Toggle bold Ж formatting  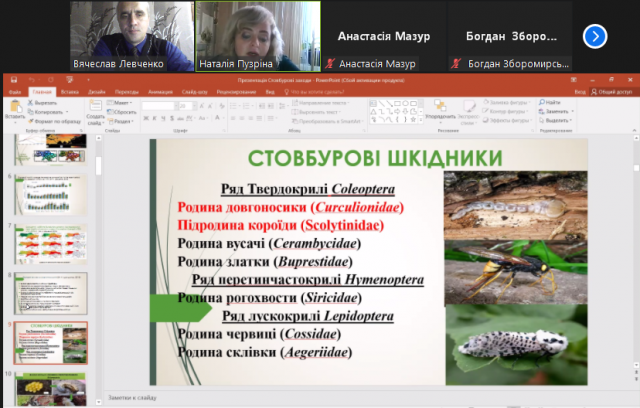[146, 118]
